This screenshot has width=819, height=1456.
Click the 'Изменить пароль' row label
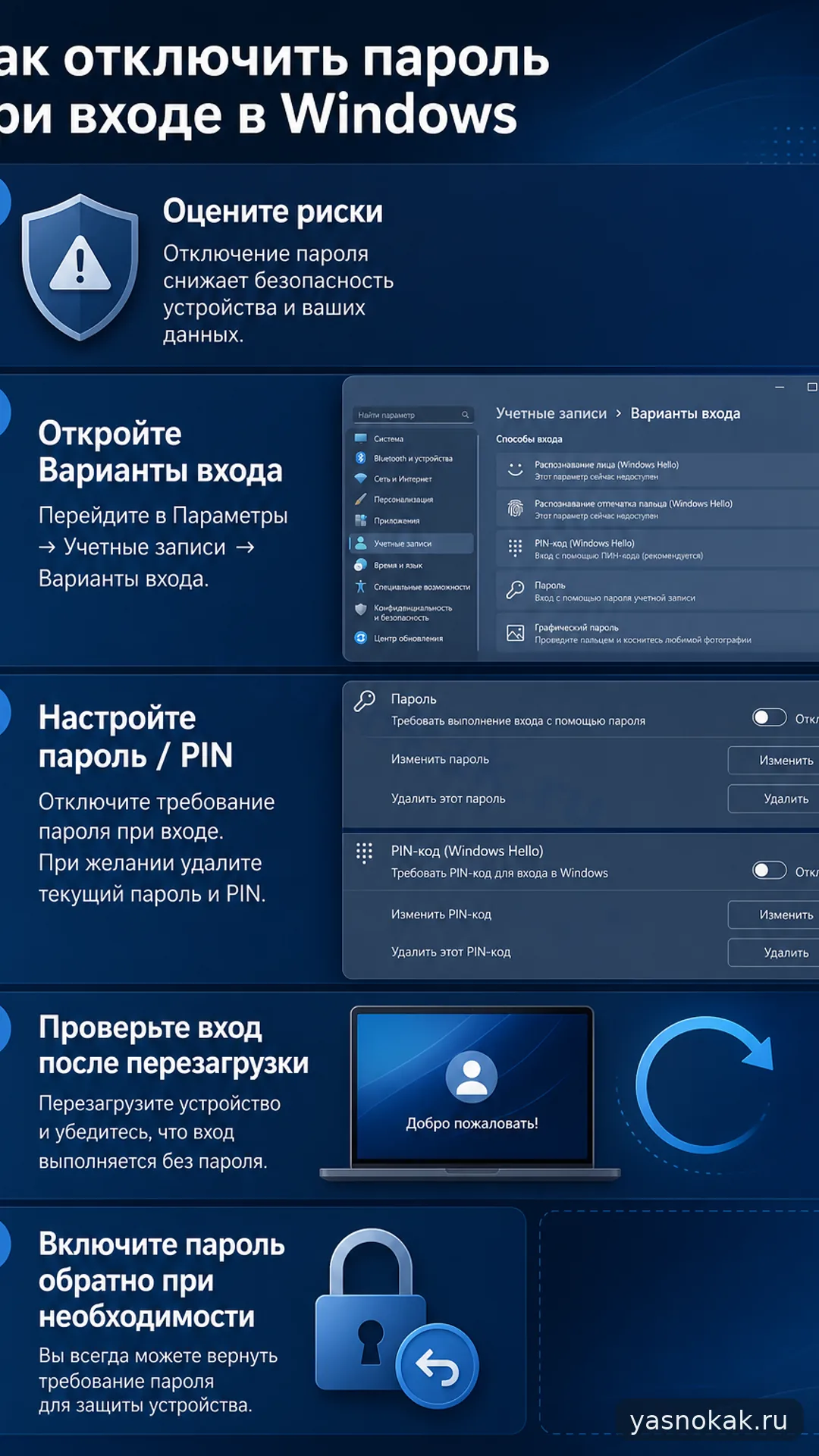coord(440,759)
